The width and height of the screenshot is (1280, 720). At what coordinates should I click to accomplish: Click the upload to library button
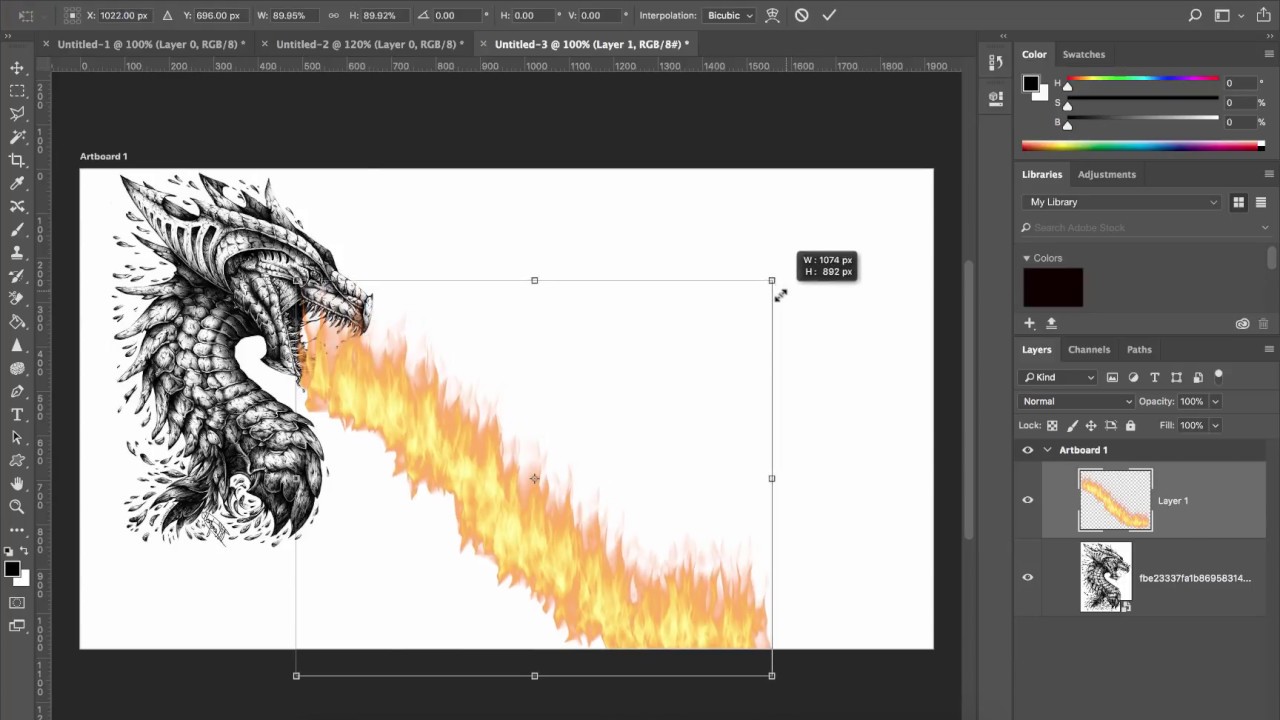pyautogui.click(x=1051, y=323)
